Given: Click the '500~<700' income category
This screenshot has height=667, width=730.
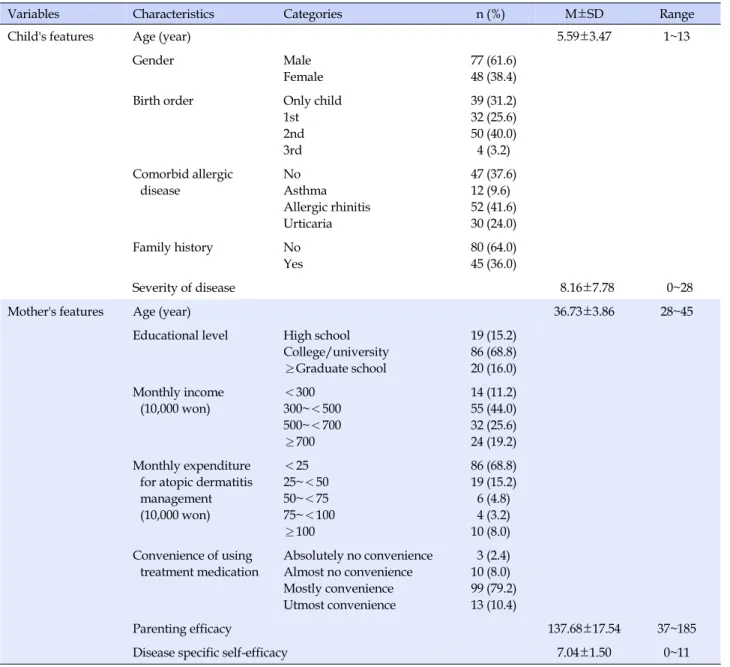Looking at the screenshot, I should pyautogui.click(x=312, y=425).
